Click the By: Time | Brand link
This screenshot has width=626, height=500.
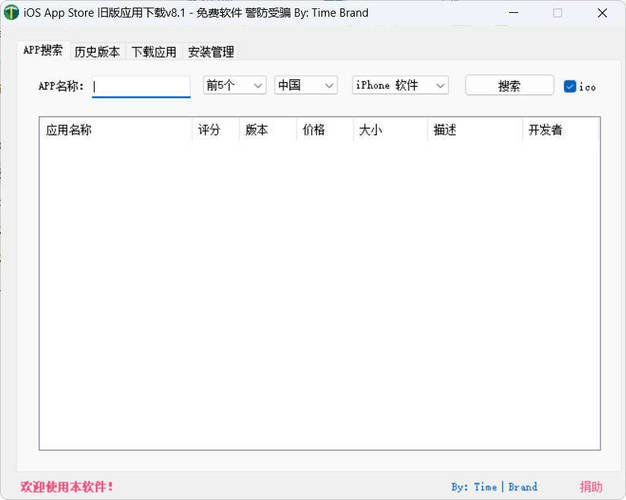tap(494, 487)
